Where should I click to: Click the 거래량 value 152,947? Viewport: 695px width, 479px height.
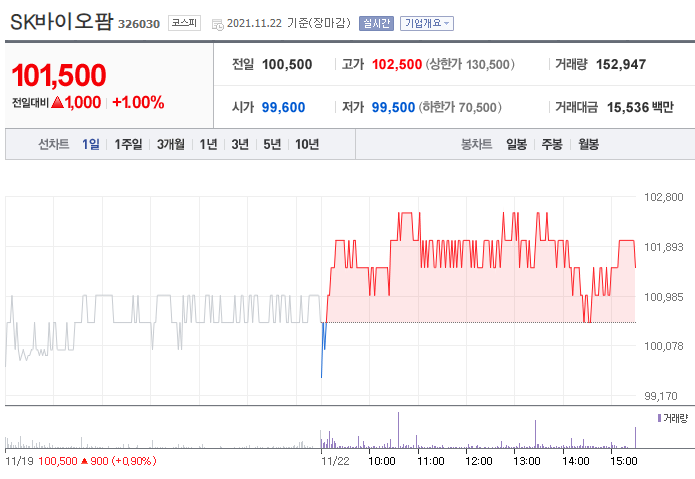(x=621, y=64)
